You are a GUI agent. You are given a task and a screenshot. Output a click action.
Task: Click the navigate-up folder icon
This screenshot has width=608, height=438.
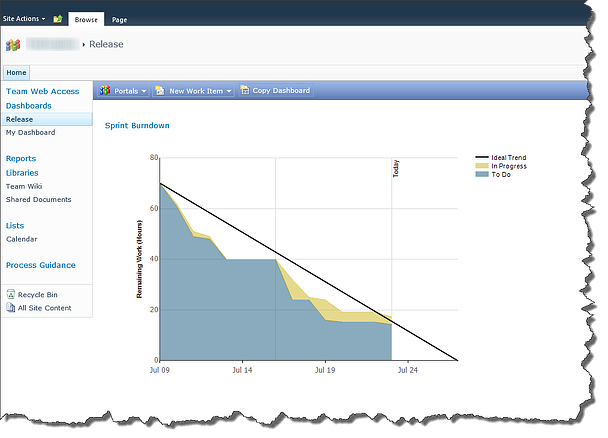pyautogui.click(x=58, y=19)
